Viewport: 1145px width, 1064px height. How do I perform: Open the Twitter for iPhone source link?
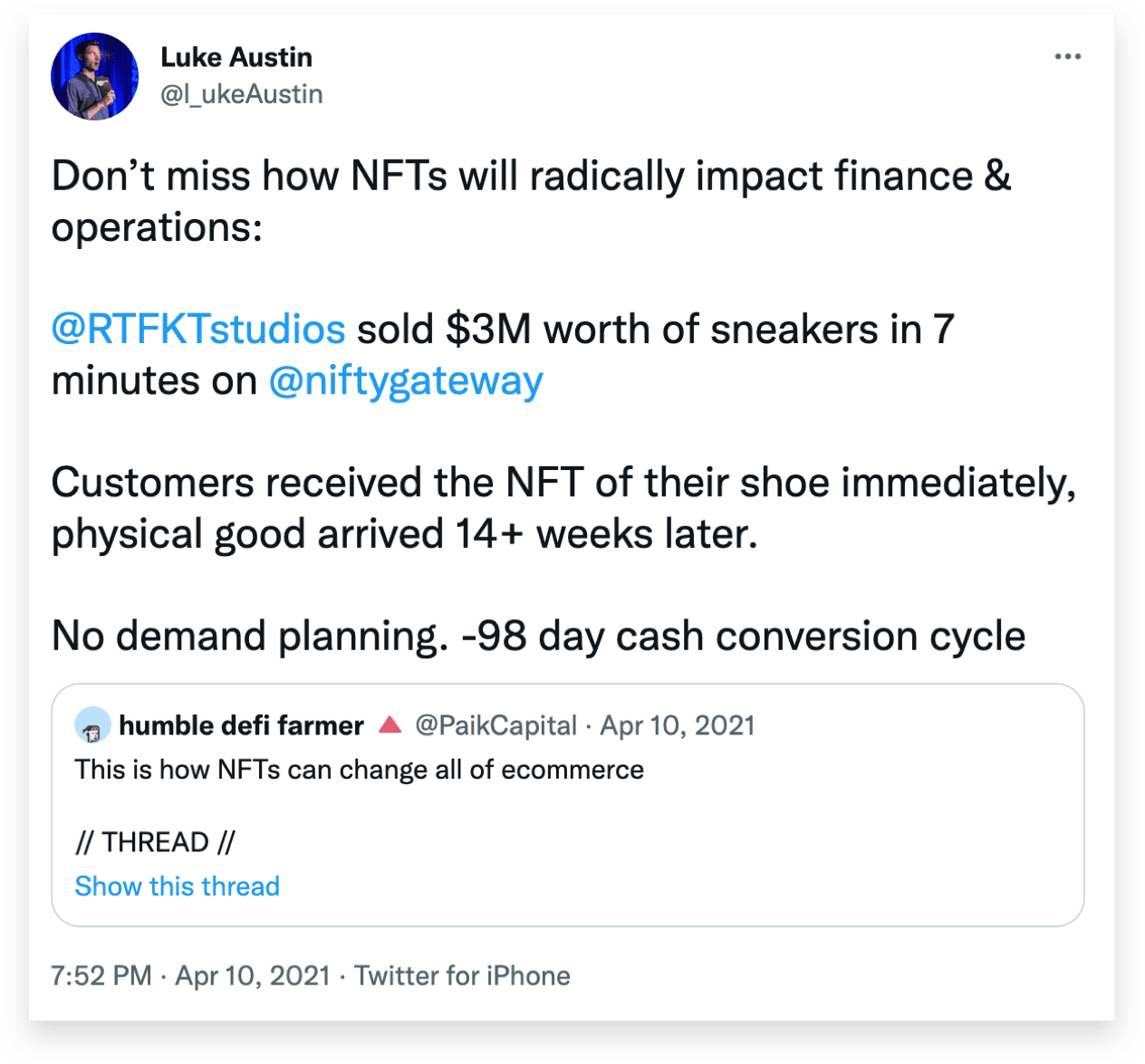(x=462, y=976)
